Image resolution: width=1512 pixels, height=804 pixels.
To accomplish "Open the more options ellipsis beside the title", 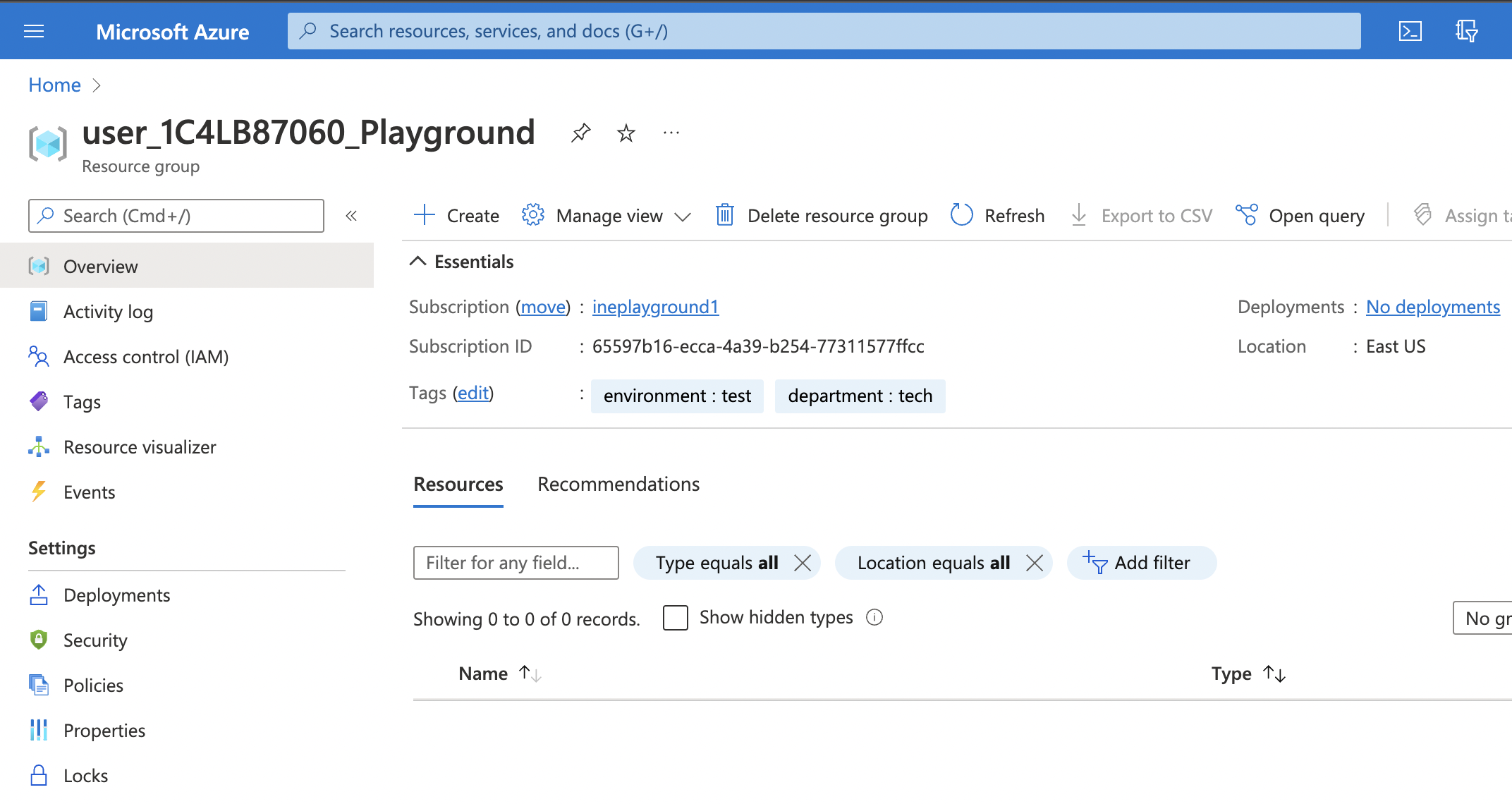I will pyautogui.click(x=671, y=133).
